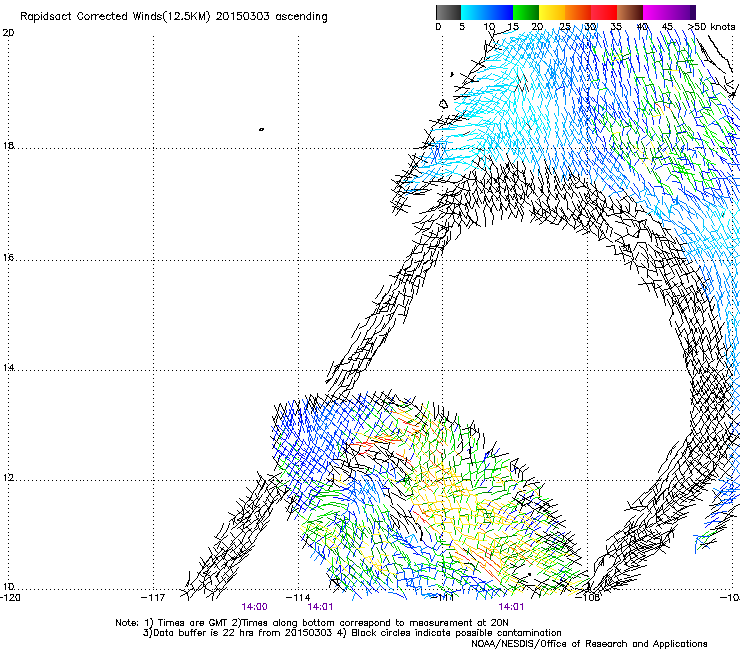Click the dark purple >50 knots segment
The image size is (740, 650).
693,12
